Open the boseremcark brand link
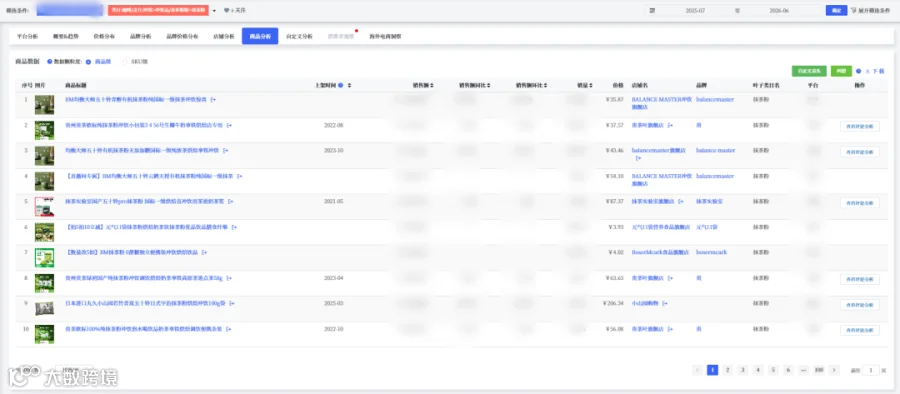Screen dimensions: 900x394 tap(712, 252)
